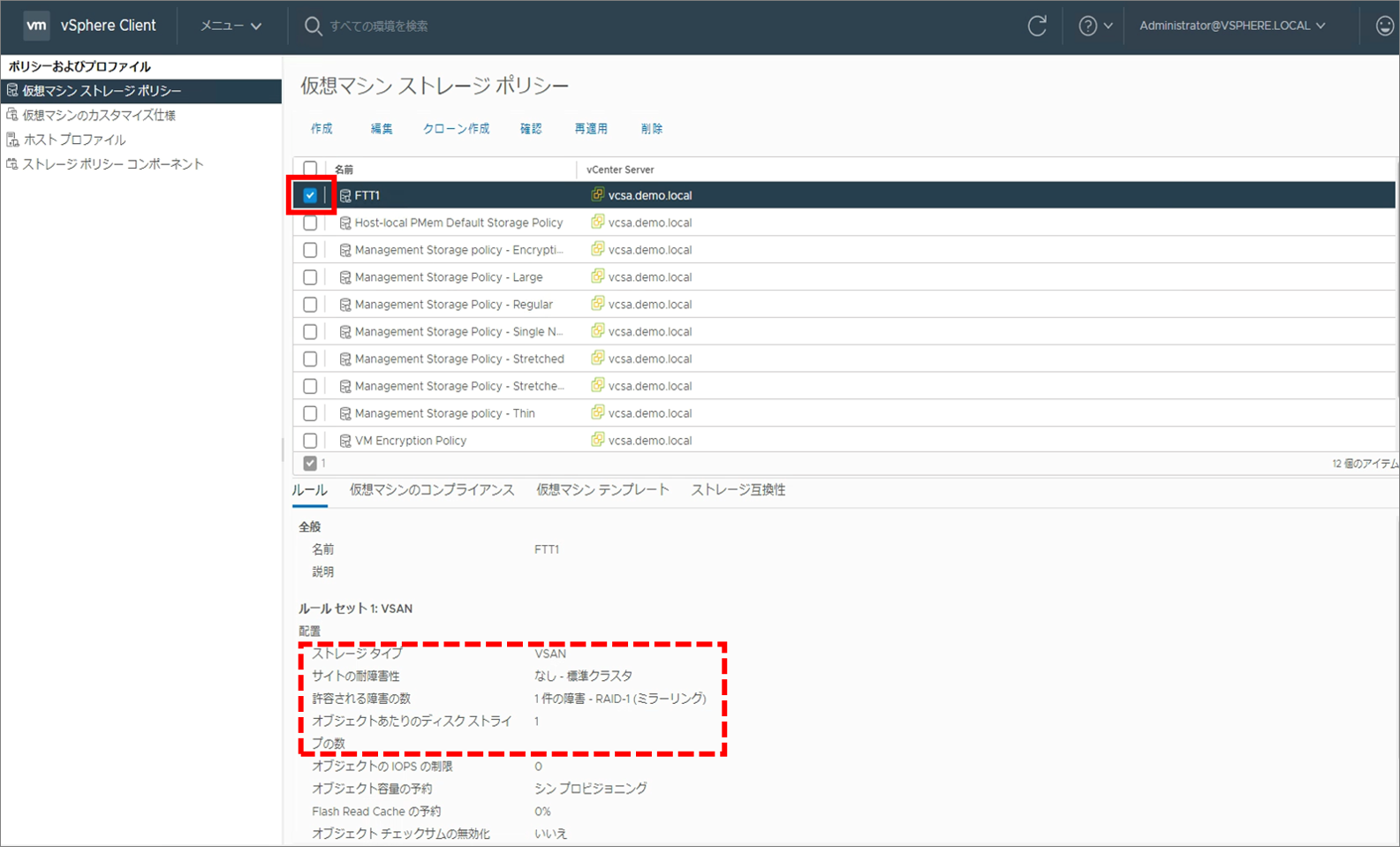Check Management Storage Policy - Single N... checkbox
The width and height of the screenshot is (1400, 847).
(310, 332)
